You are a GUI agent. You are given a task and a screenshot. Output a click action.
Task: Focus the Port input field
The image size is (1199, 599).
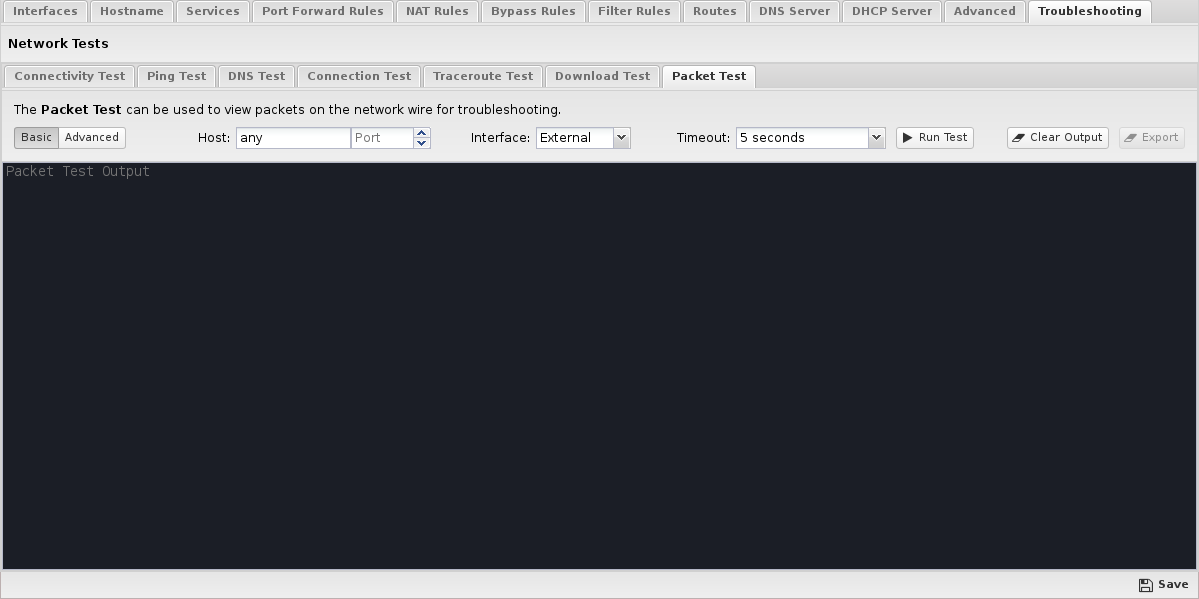[382, 138]
